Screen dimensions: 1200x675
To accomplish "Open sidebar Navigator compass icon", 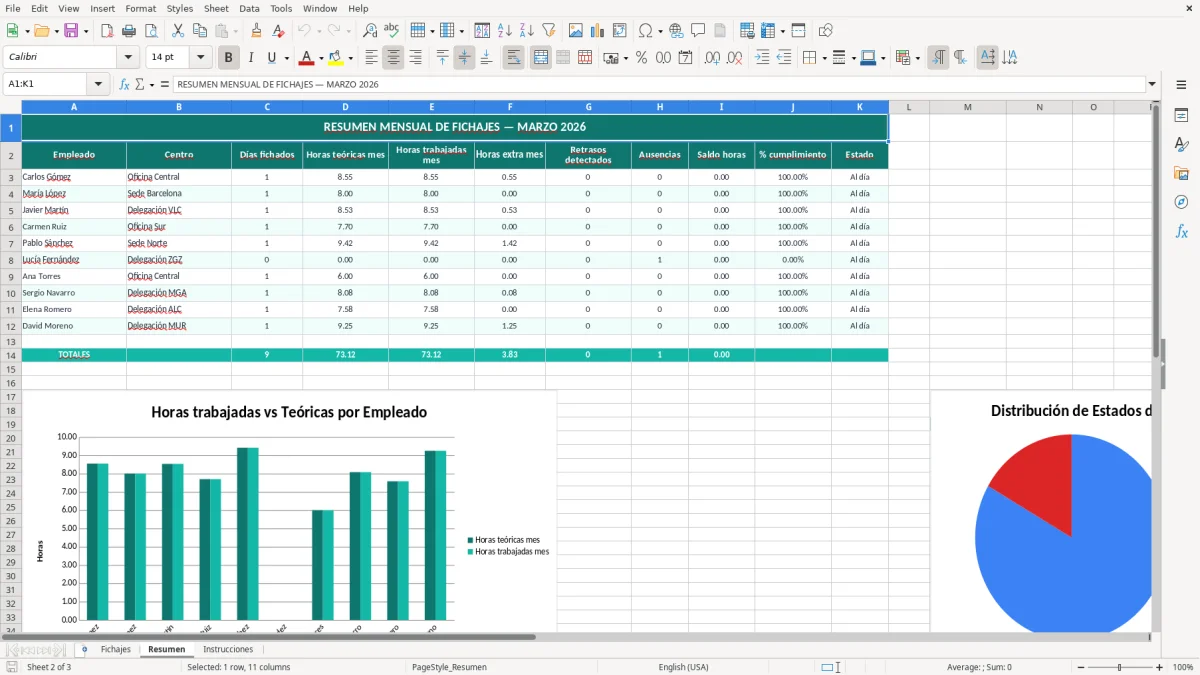I will 1181,203.
